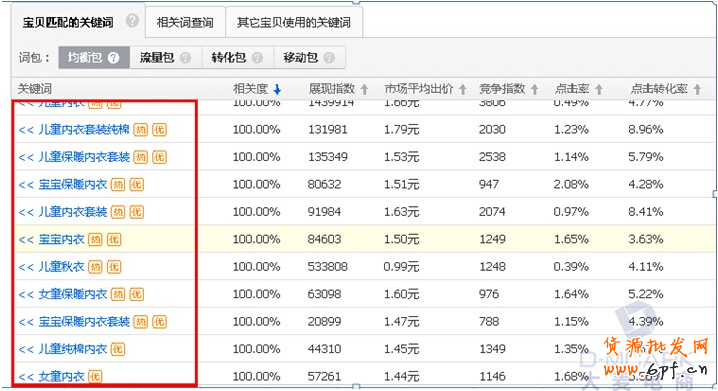This screenshot has width=718, height=391.
Task: Click question mark icon on 均衡包
Action: pos(113,58)
